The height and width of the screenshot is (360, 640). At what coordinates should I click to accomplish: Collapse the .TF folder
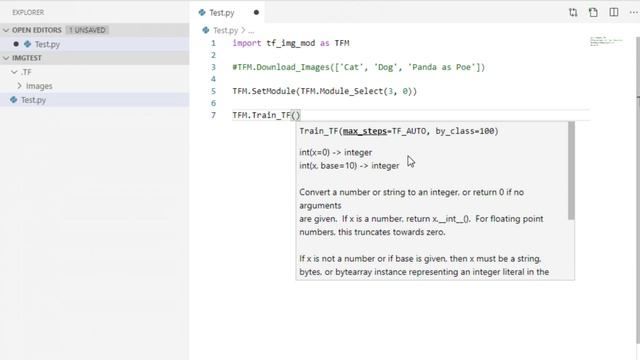tap(14, 72)
